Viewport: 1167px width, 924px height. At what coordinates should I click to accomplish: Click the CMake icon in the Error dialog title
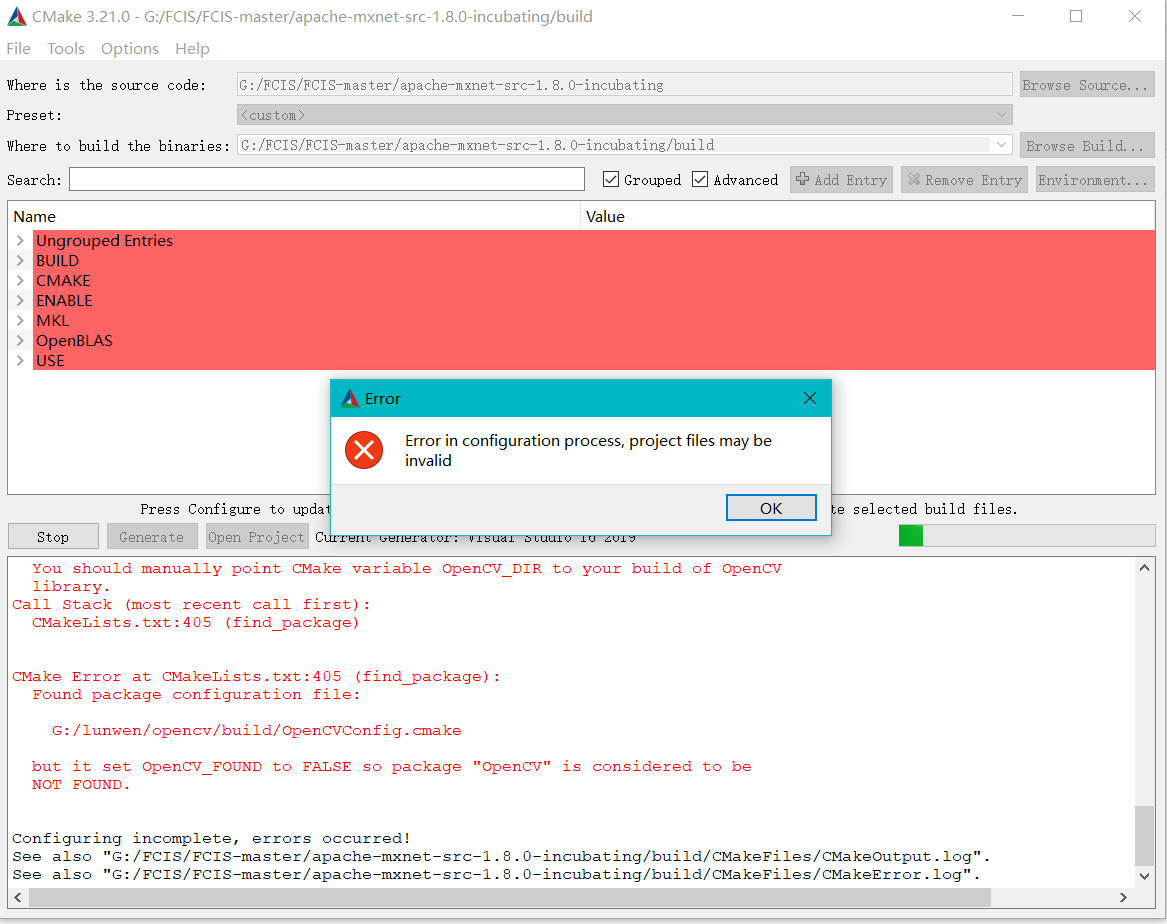pos(350,399)
